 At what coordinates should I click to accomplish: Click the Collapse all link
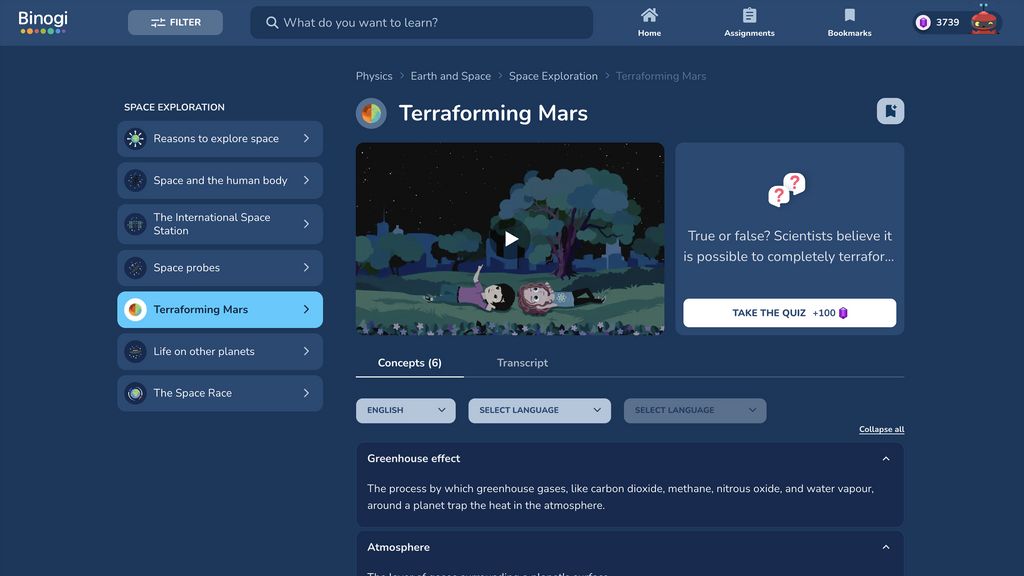(x=882, y=430)
